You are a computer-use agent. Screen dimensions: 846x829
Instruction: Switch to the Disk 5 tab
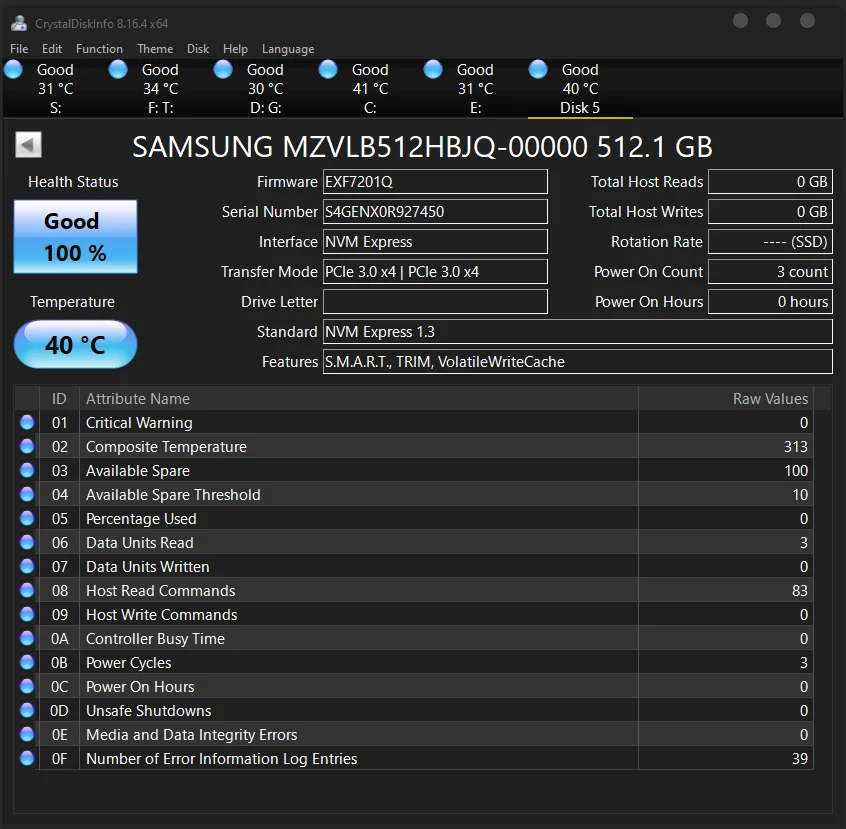tap(580, 89)
